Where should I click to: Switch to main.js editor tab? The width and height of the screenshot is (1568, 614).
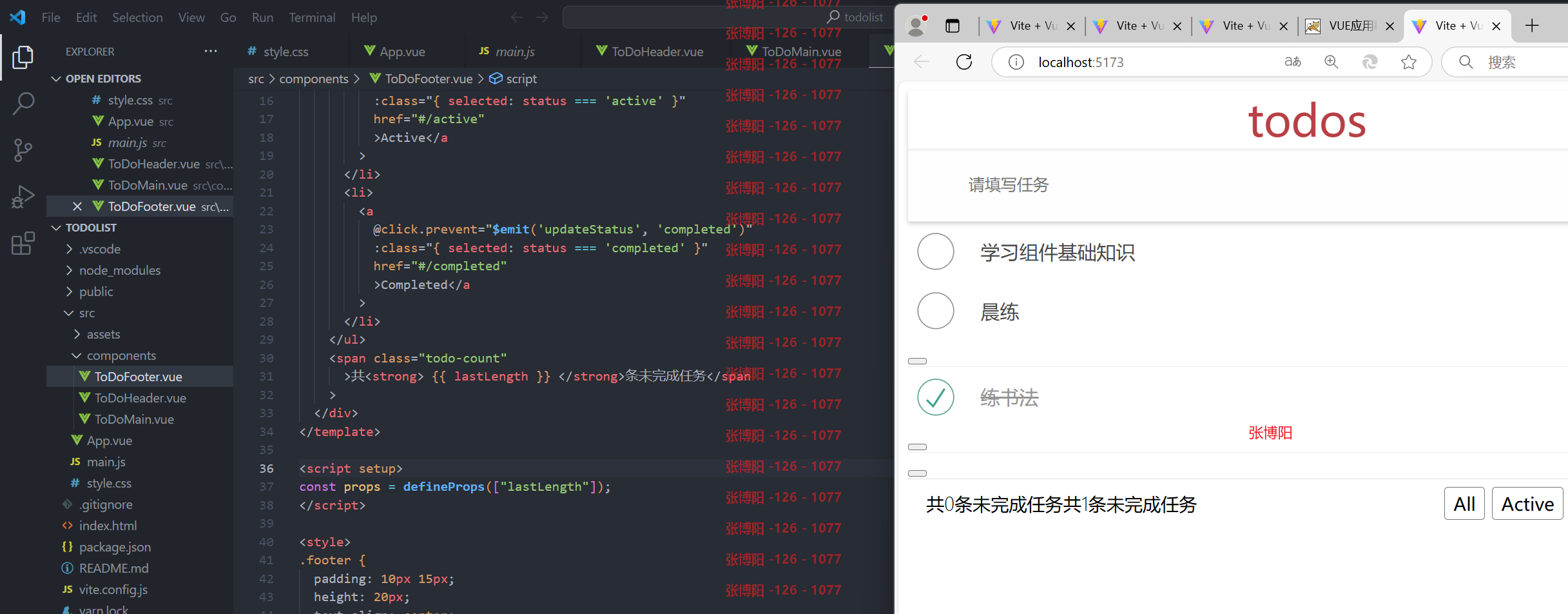522,52
